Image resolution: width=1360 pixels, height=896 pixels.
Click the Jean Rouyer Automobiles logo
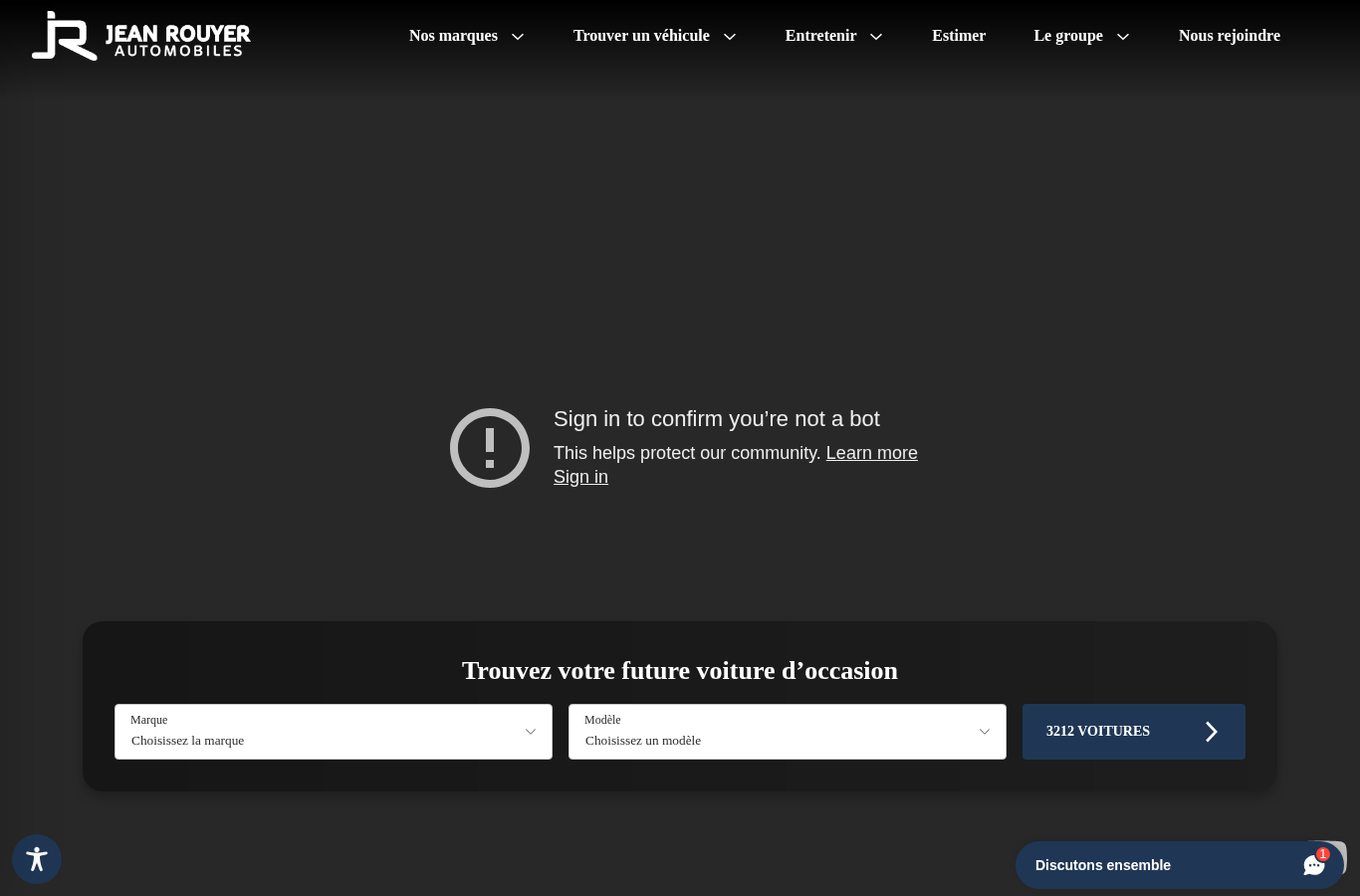pos(140,36)
